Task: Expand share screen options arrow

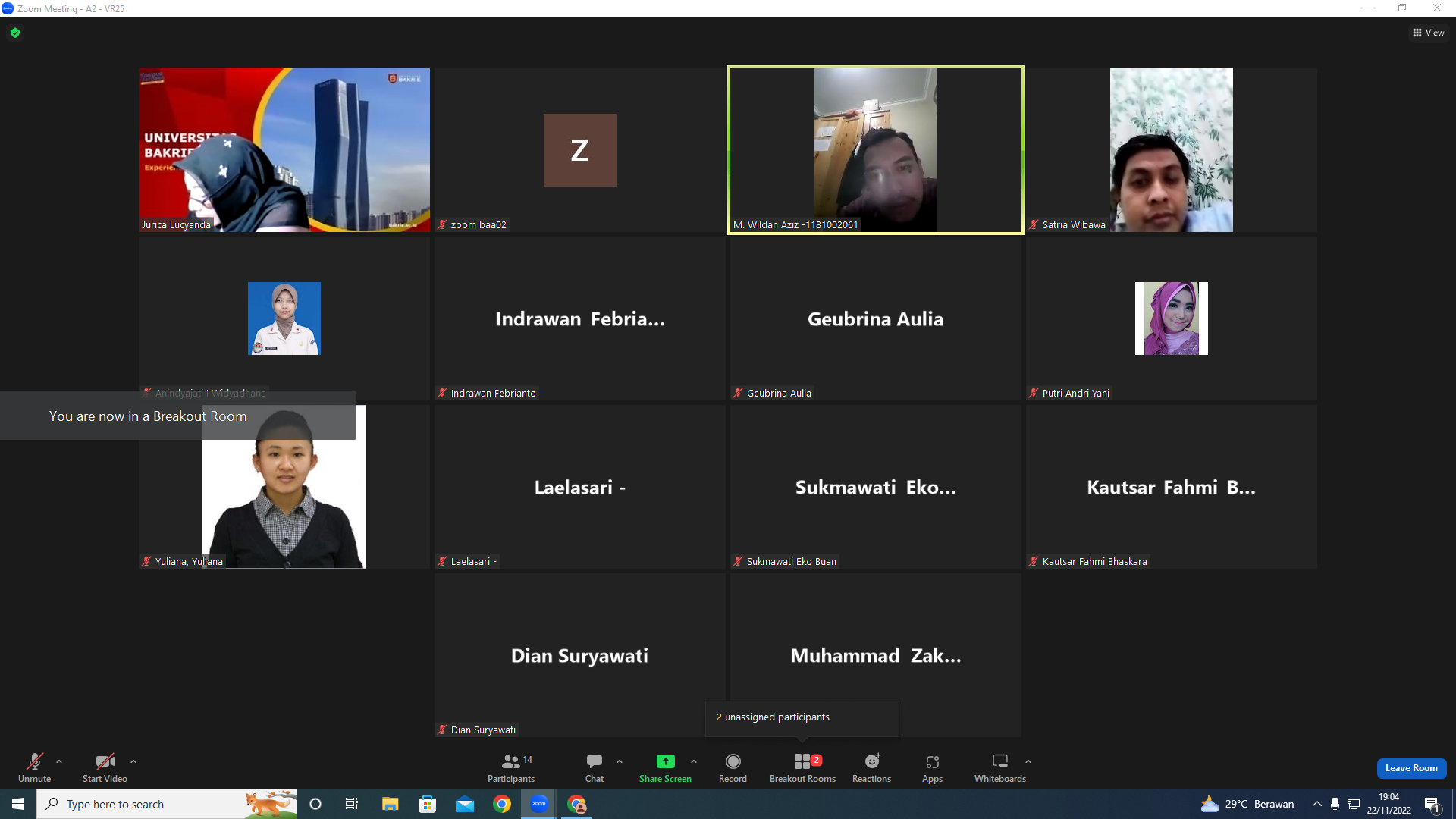Action: tap(694, 761)
